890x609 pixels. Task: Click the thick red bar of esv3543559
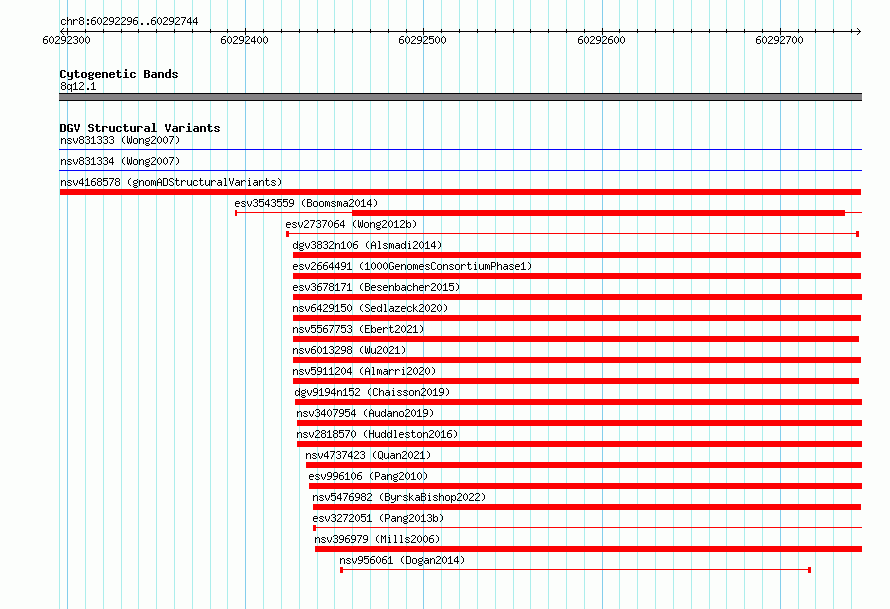tap(598, 213)
